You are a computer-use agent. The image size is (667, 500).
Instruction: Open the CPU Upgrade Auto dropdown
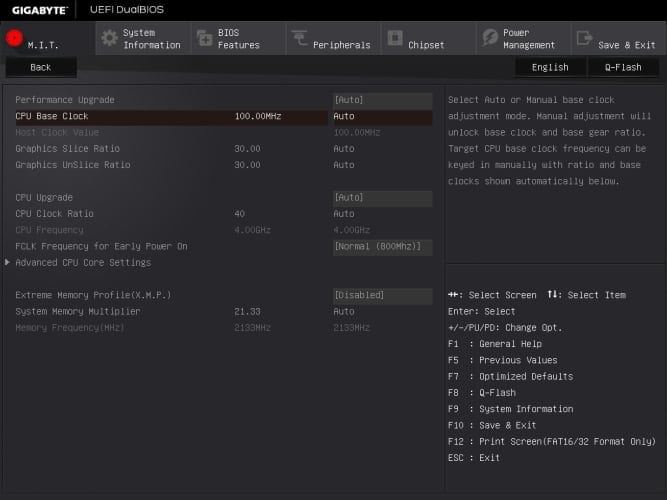[382, 198]
